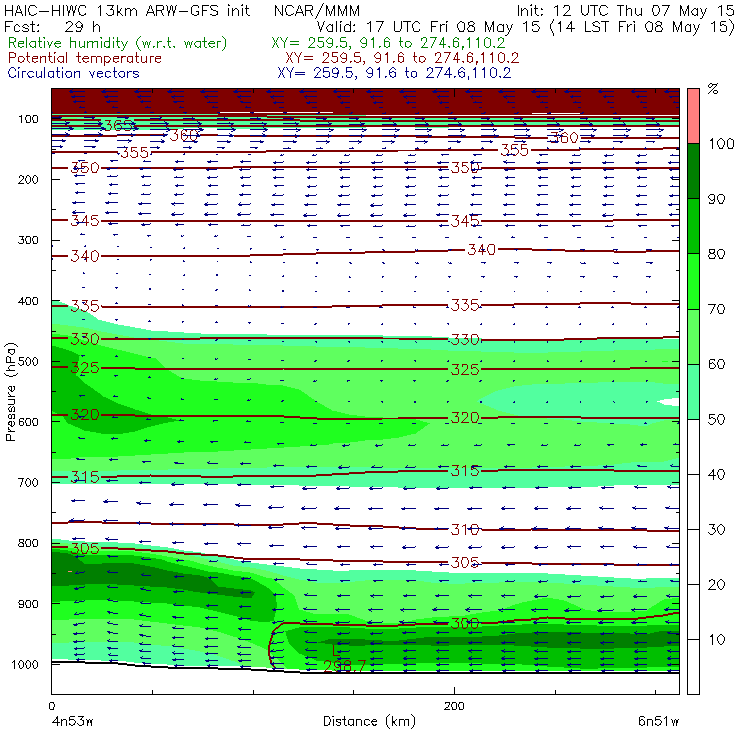Click the pink above-100% color bar segment
The height and width of the screenshot is (740, 740).
point(693,116)
